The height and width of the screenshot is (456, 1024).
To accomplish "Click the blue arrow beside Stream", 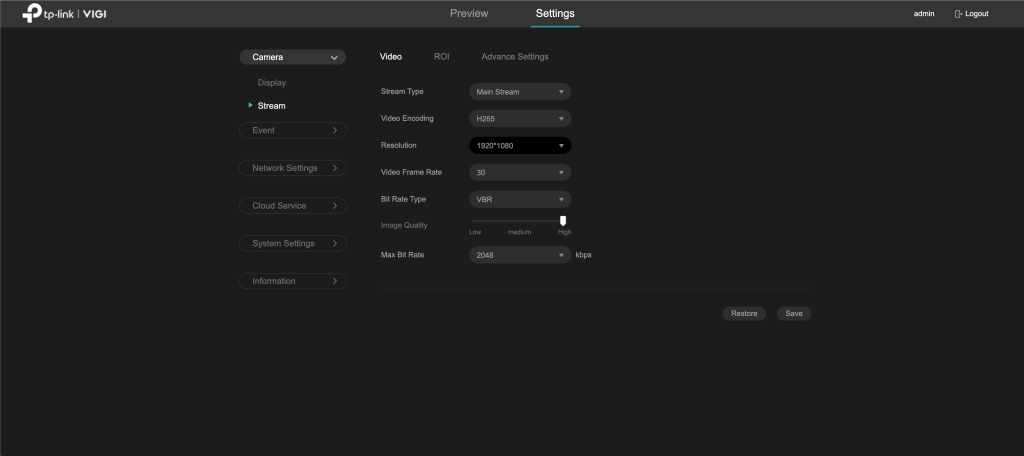I will pyautogui.click(x=251, y=105).
